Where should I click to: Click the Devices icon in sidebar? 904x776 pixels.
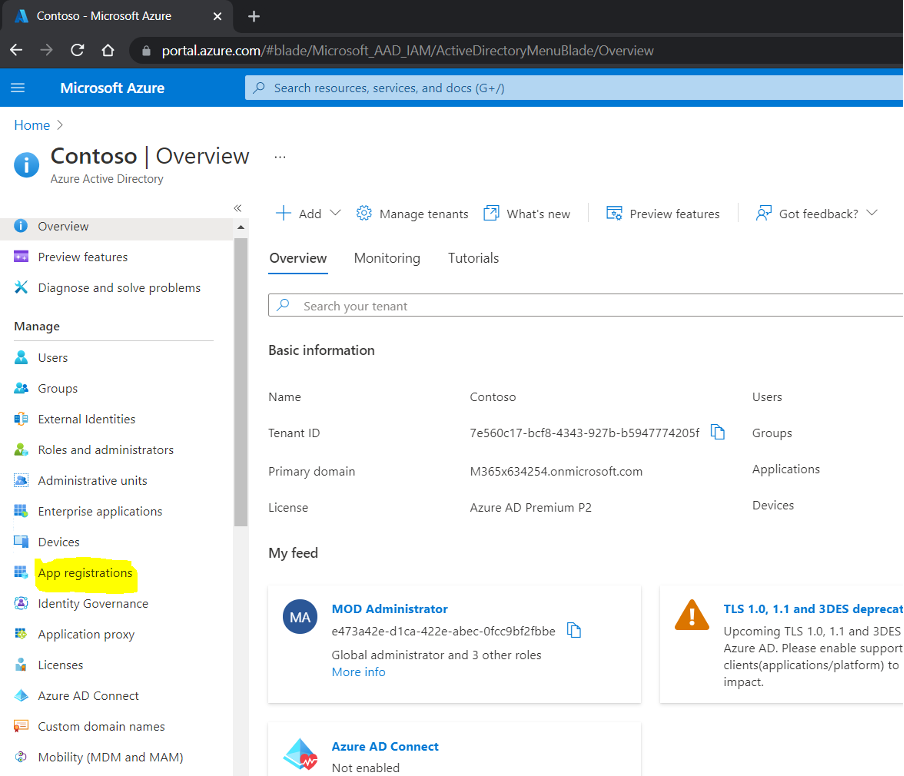(x=21, y=541)
